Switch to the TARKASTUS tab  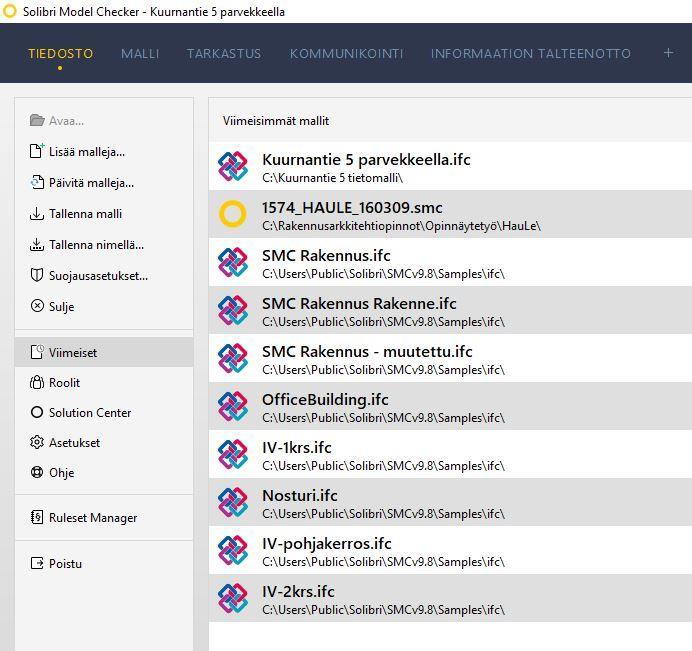pos(224,54)
